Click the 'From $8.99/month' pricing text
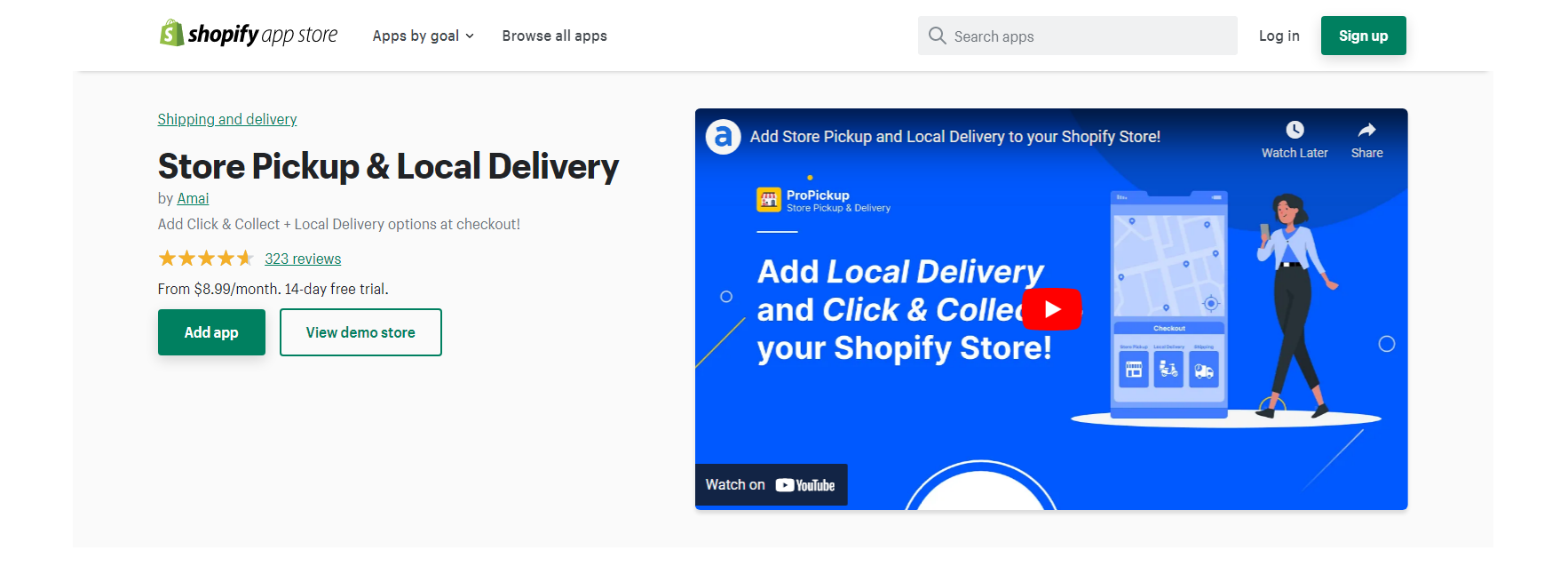This screenshot has height=574, width=1568. click(x=273, y=289)
